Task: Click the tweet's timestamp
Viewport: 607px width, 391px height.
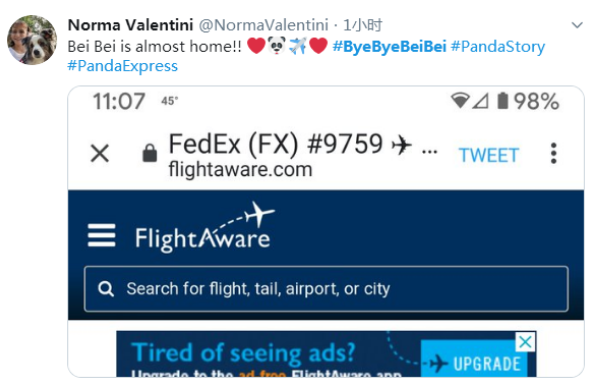Action: tap(363, 25)
